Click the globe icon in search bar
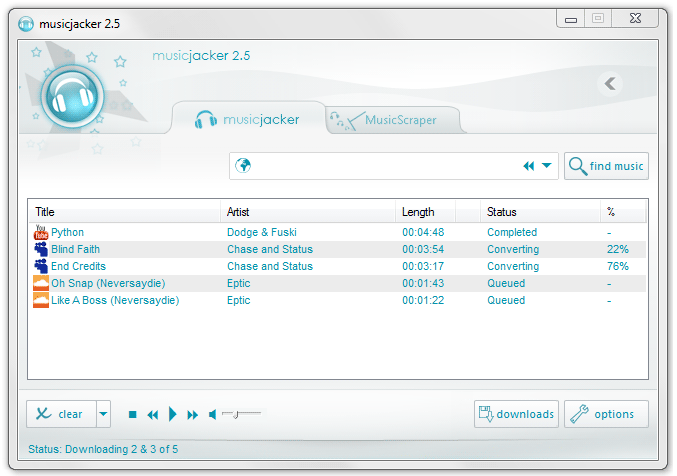Image resolution: width=677 pixels, height=476 pixels. click(242, 166)
